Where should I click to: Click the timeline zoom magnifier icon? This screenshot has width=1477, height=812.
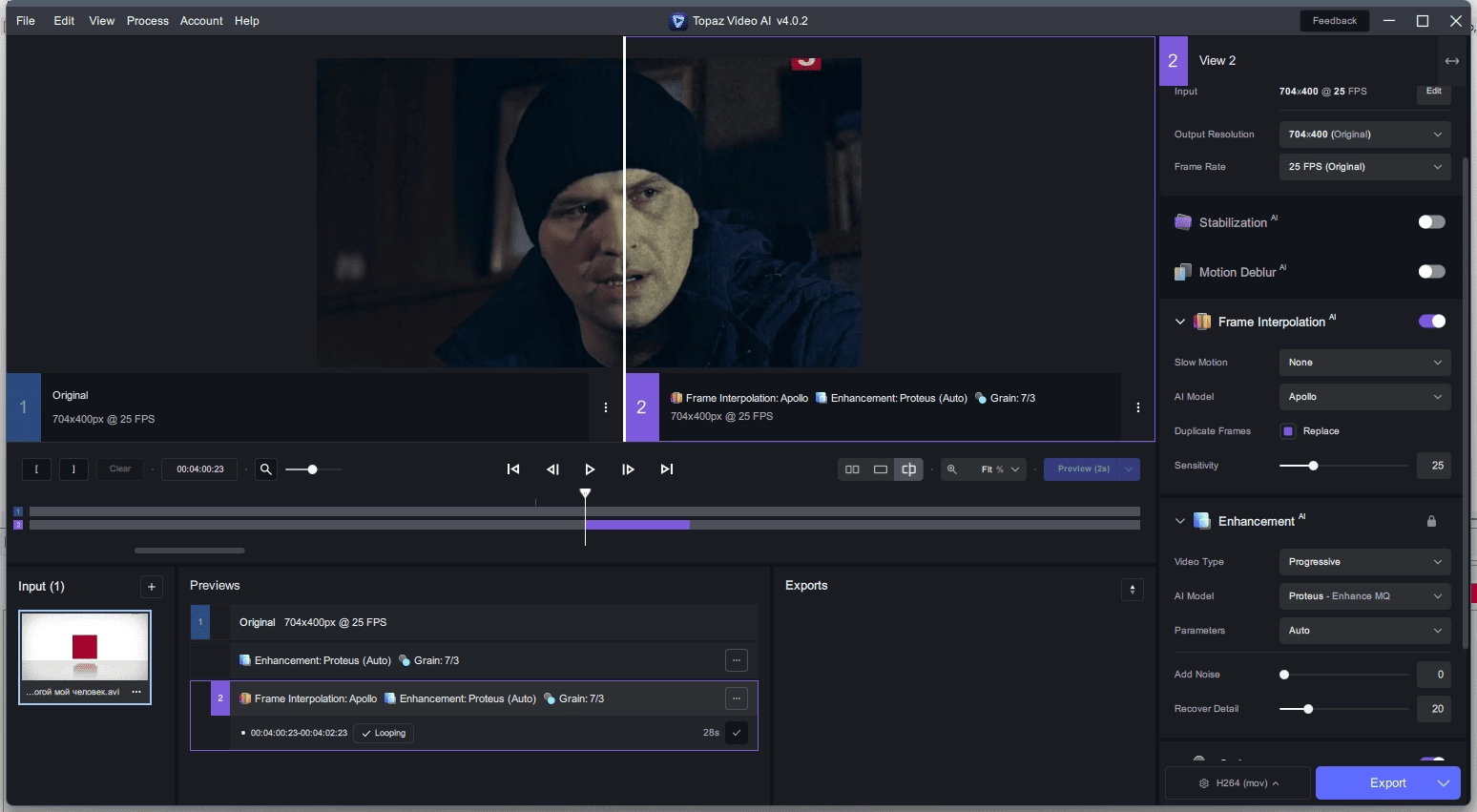click(266, 468)
